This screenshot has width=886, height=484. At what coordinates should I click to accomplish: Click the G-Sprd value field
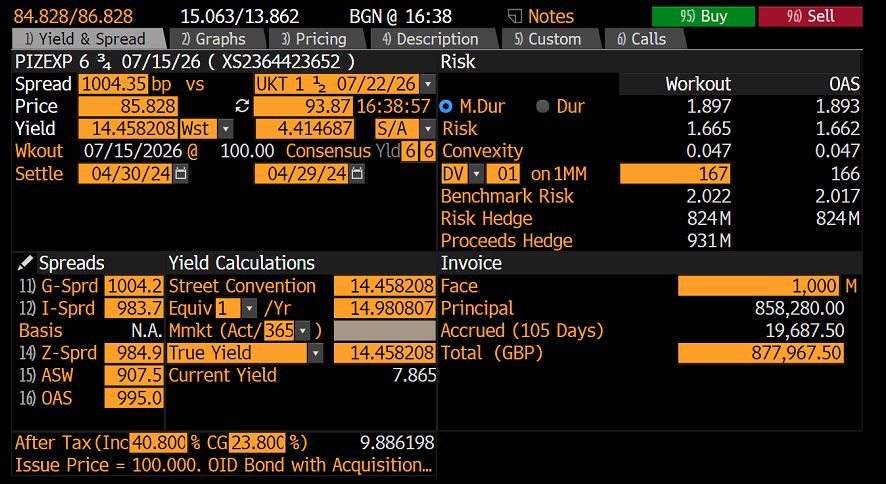(x=134, y=286)
